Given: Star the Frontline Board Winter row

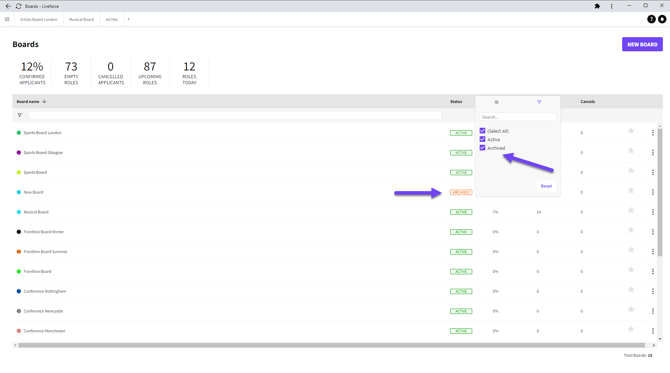Looking at the screenshot, I should point(631,230).
